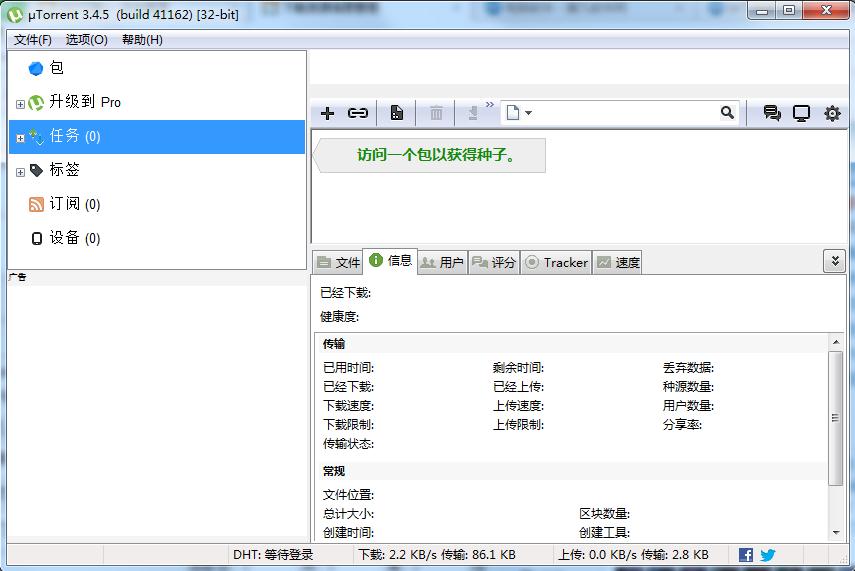Click the 常规 section header
The height and width of the screenshot is (571, 855).
click(334, 471)
